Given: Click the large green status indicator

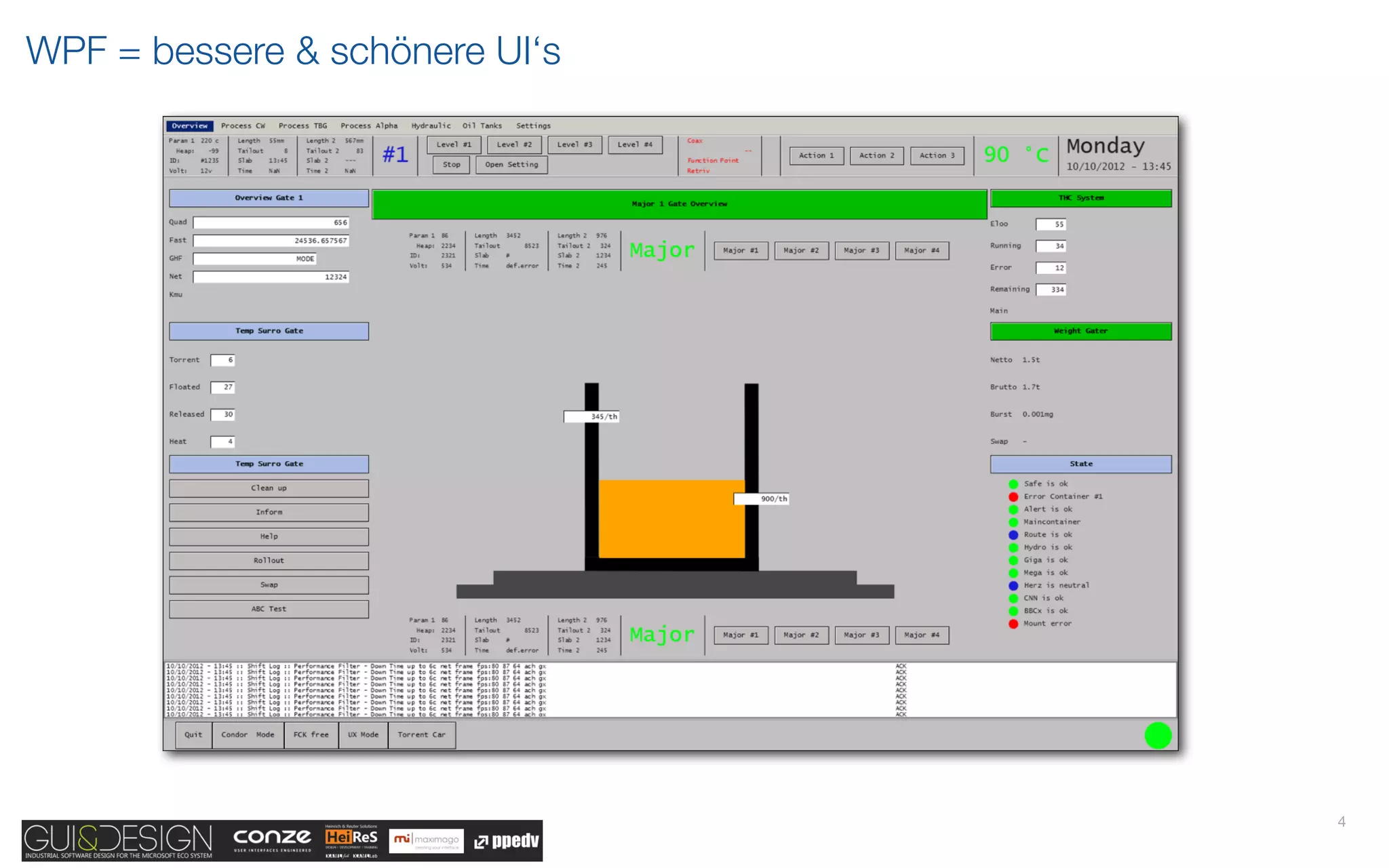Looking at the screenshot, I should click(x=1158, y=736).
